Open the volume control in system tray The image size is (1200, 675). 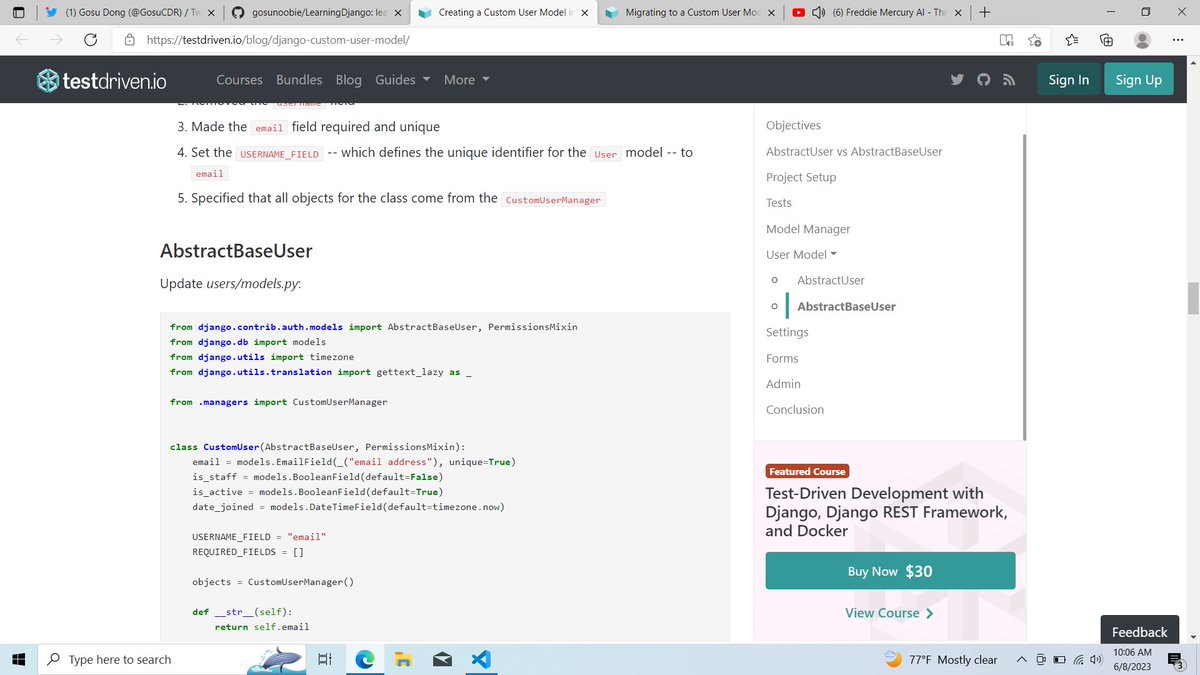1095,659
